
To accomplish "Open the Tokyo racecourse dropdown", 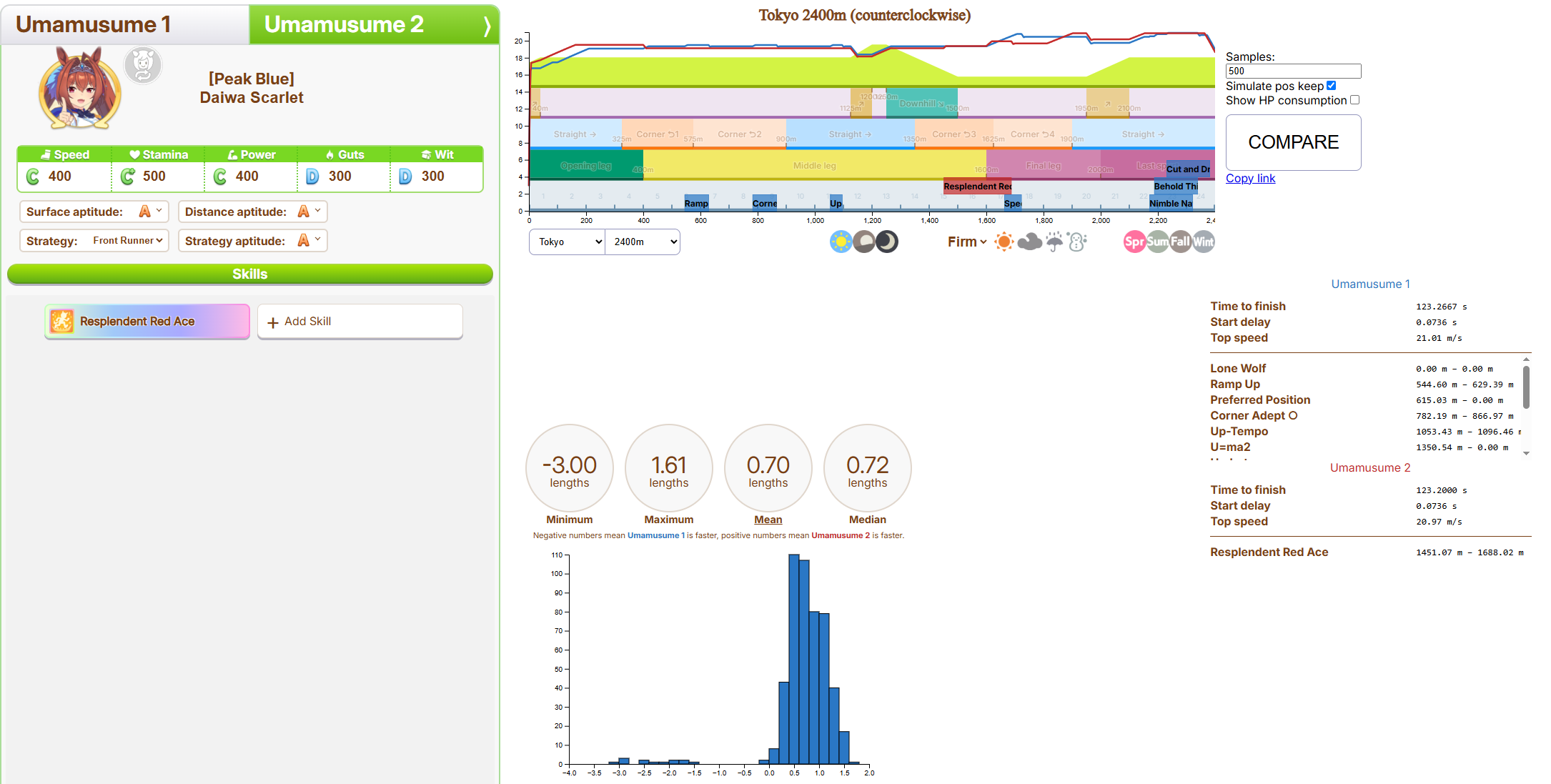I will tap(568, 242).
